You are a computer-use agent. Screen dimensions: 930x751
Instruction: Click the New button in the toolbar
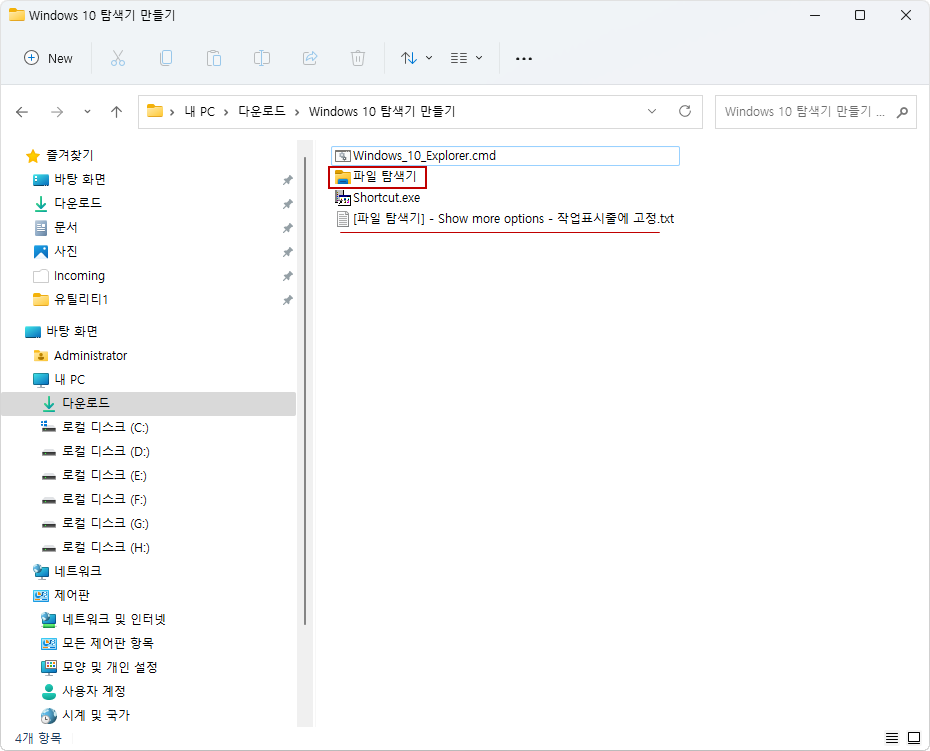click(x=48, y=58)
